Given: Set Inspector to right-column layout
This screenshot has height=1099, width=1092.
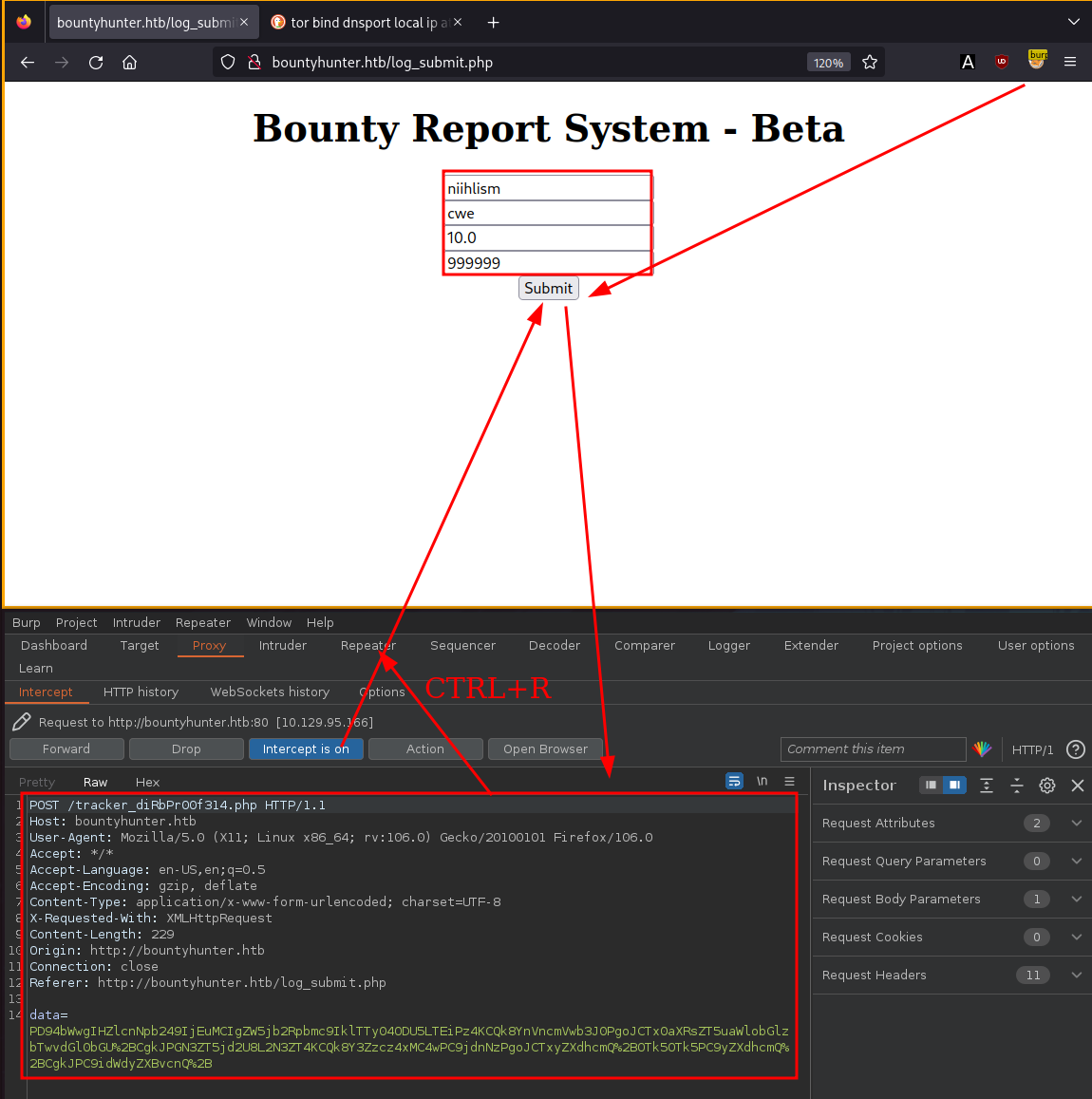Looking at the screenshot, I should (954, 785).
